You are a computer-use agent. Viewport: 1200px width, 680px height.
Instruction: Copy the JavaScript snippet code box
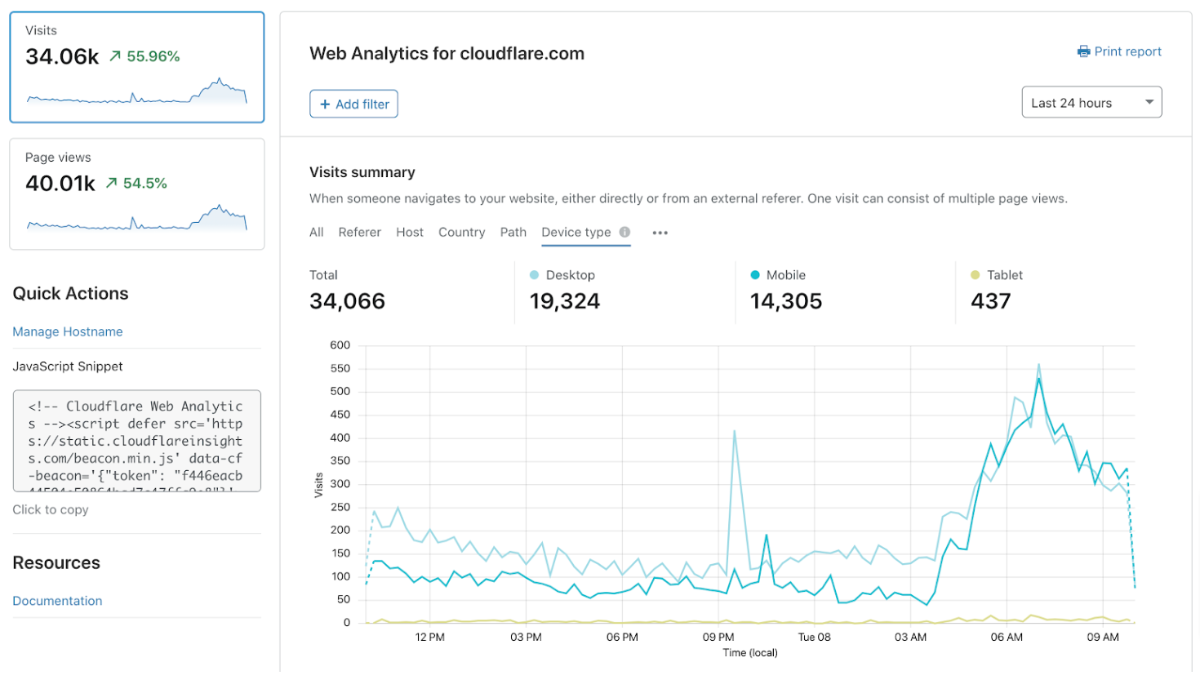point(137,441)
